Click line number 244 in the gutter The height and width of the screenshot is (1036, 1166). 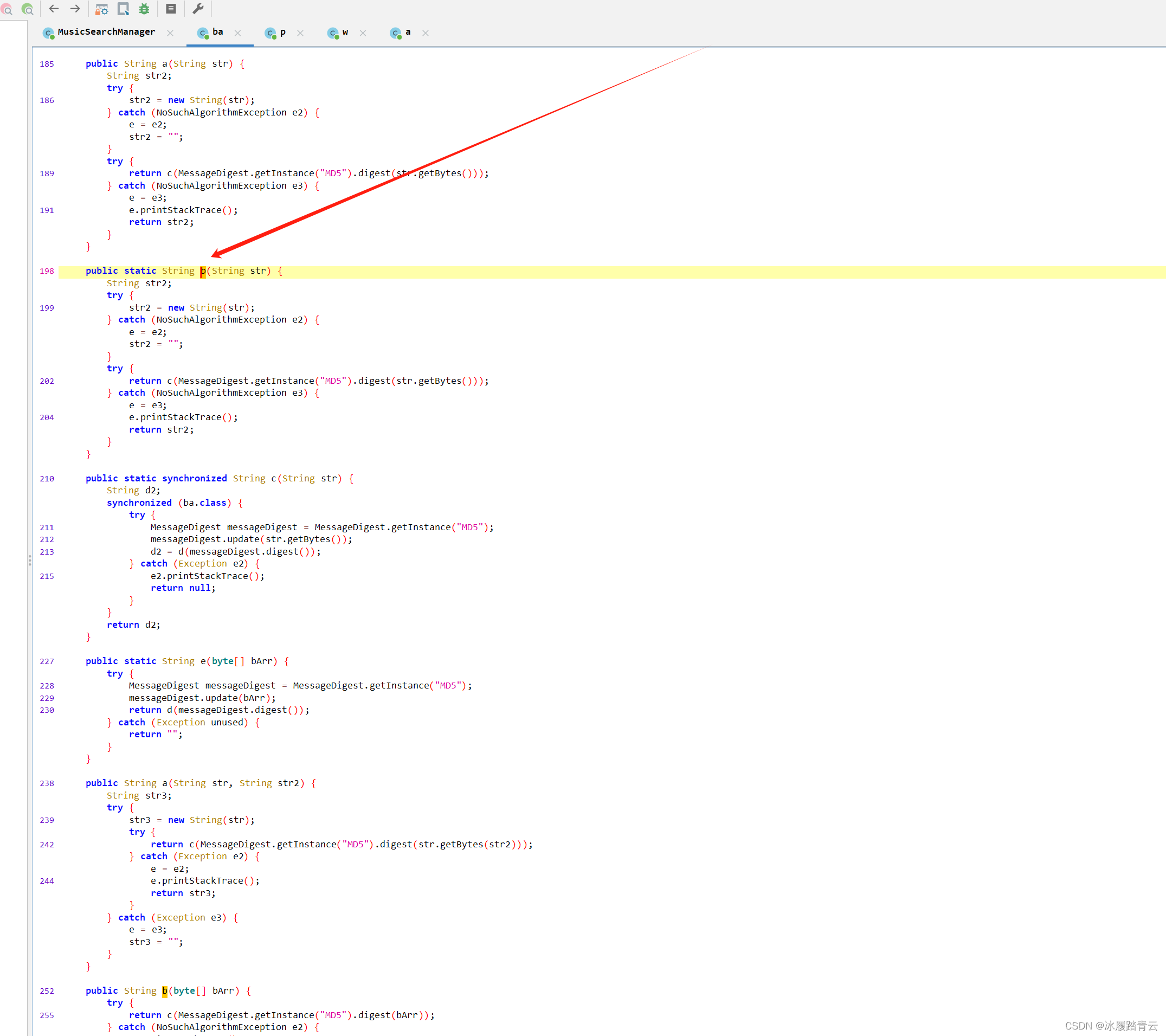click(47, 881)
